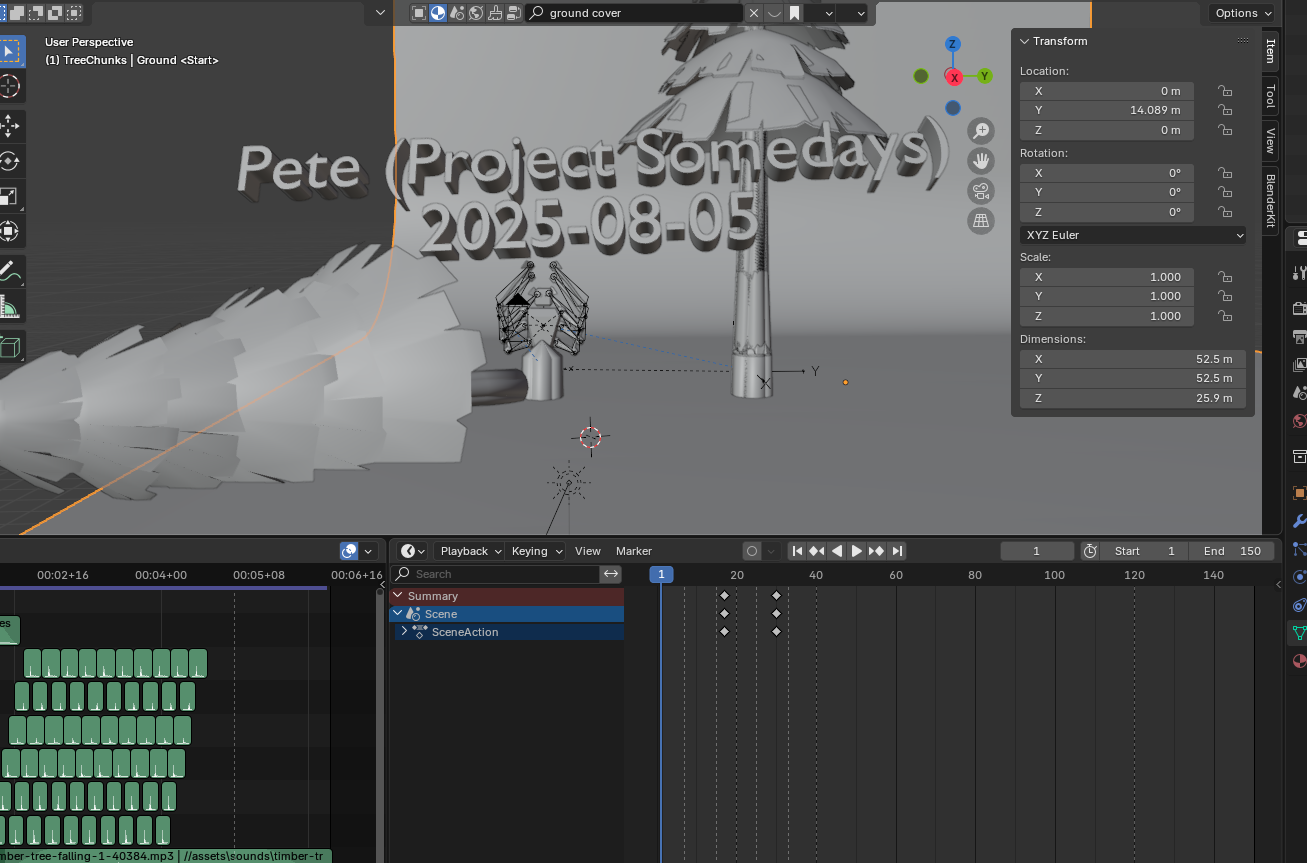The image size is (1307, 863).
Task: Click the End frame field showing 150
Action: coord(1233,551)
